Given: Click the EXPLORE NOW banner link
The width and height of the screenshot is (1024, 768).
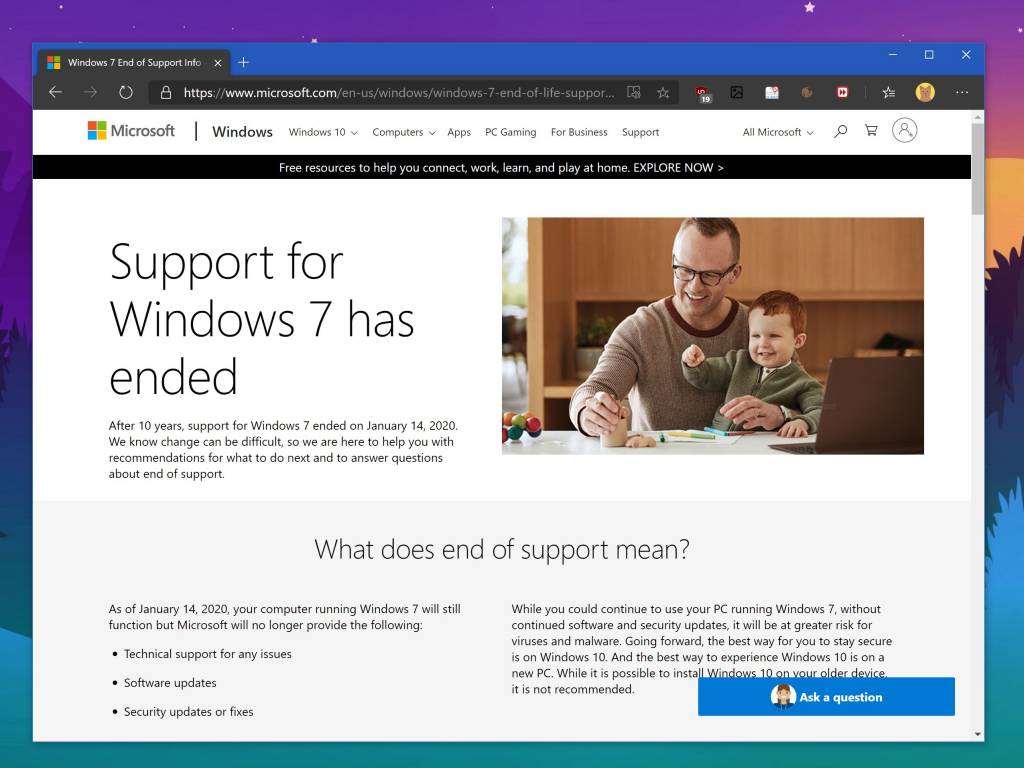Looking at the screenshot, I should pos(678,167).
